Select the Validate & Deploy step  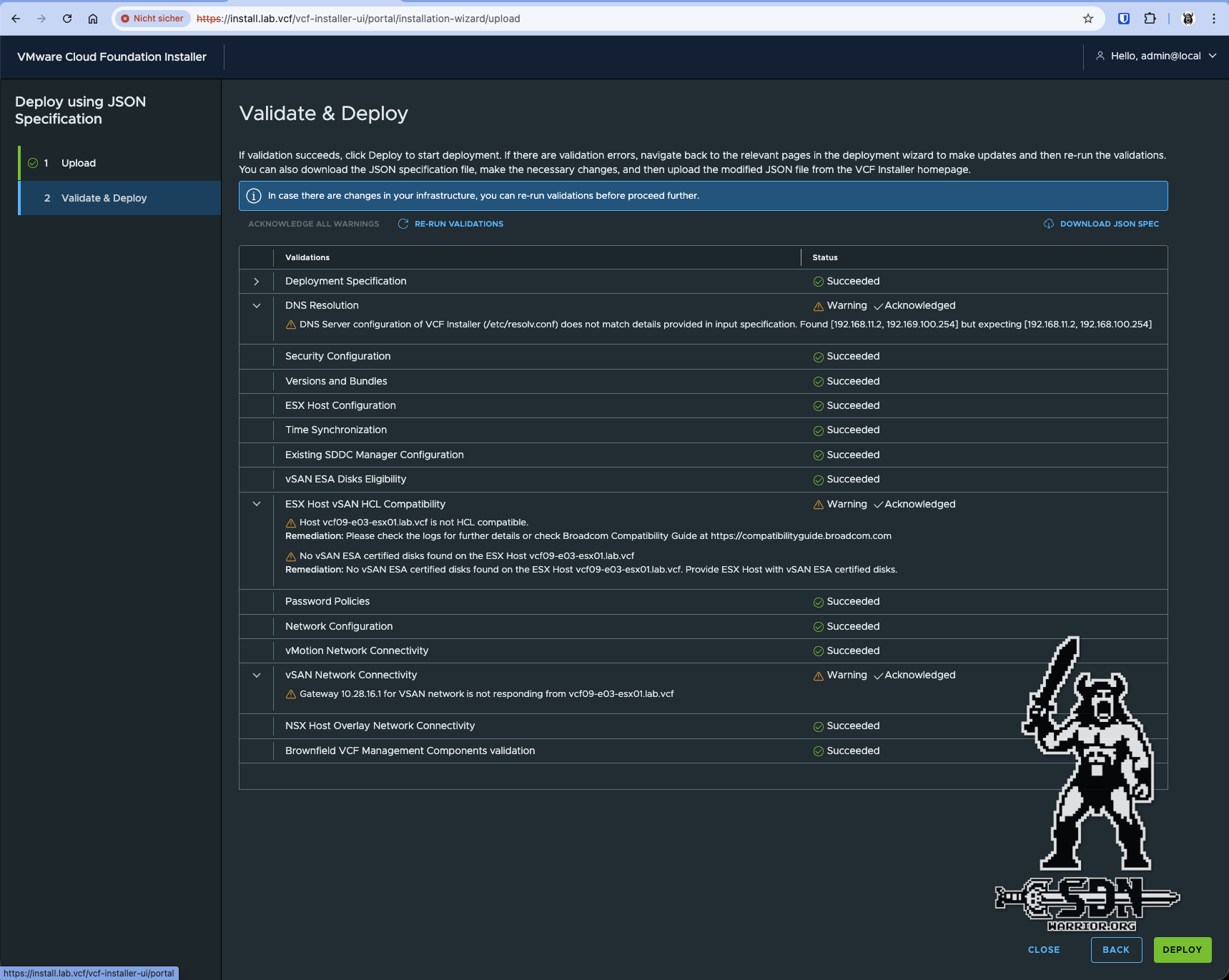click(x=104, y=198)
